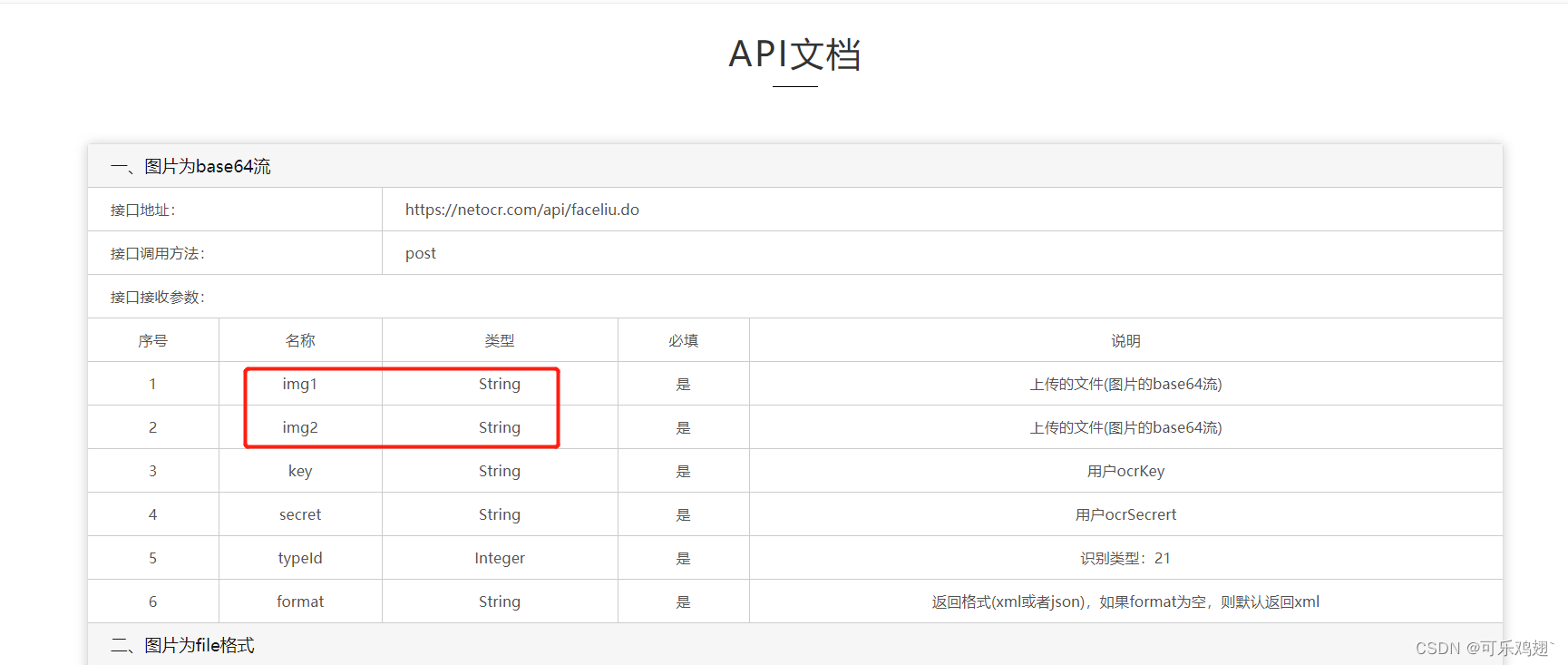The image size is (1568, 665).
Task: Click the 说明 column header
Action: 1125,340
